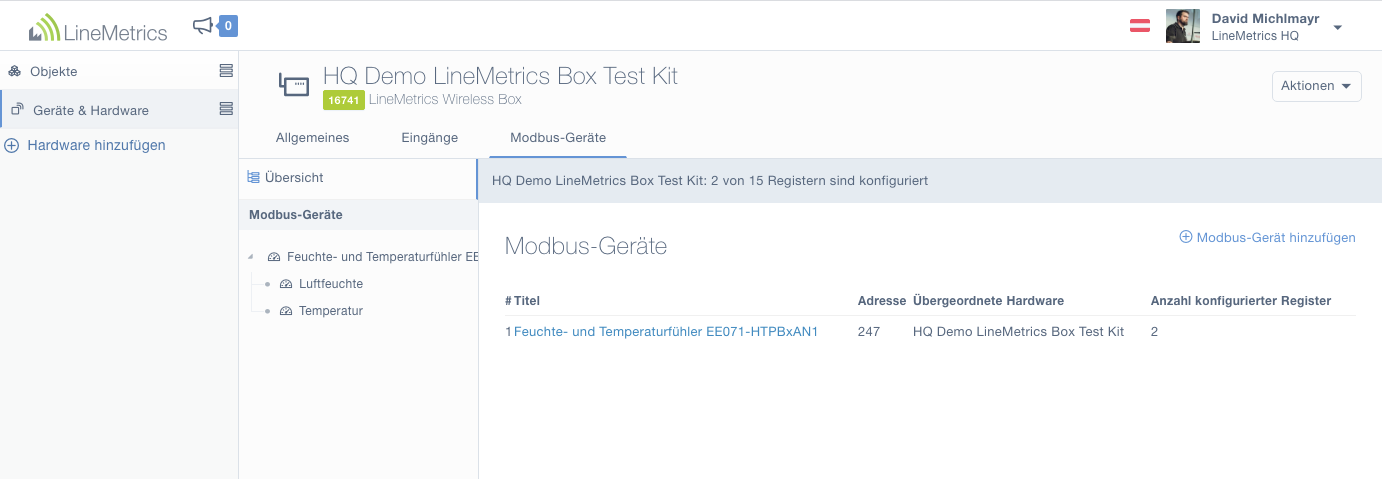Click the plus icon for Hardware hinzufügen
The image size is (1382, 479).
12,145
